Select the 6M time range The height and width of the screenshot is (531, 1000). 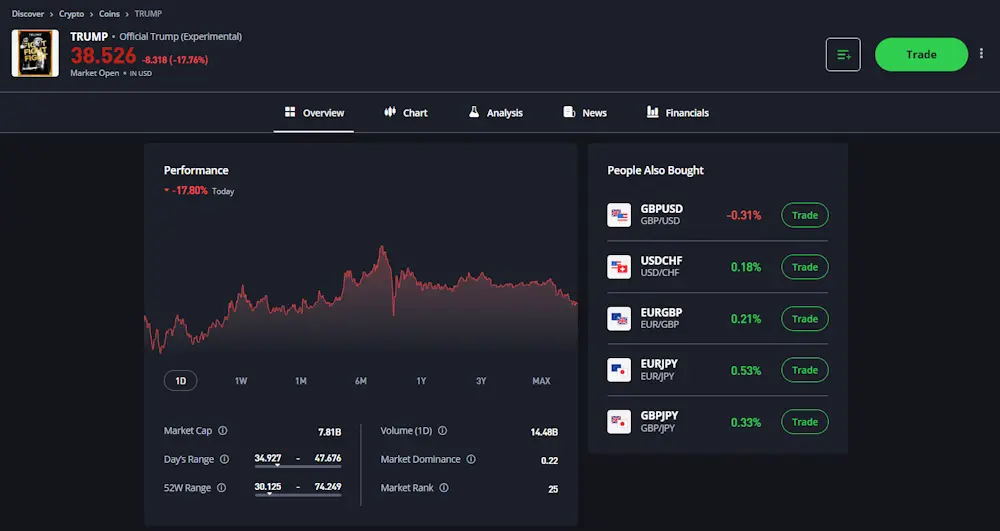tap(361, 381)
